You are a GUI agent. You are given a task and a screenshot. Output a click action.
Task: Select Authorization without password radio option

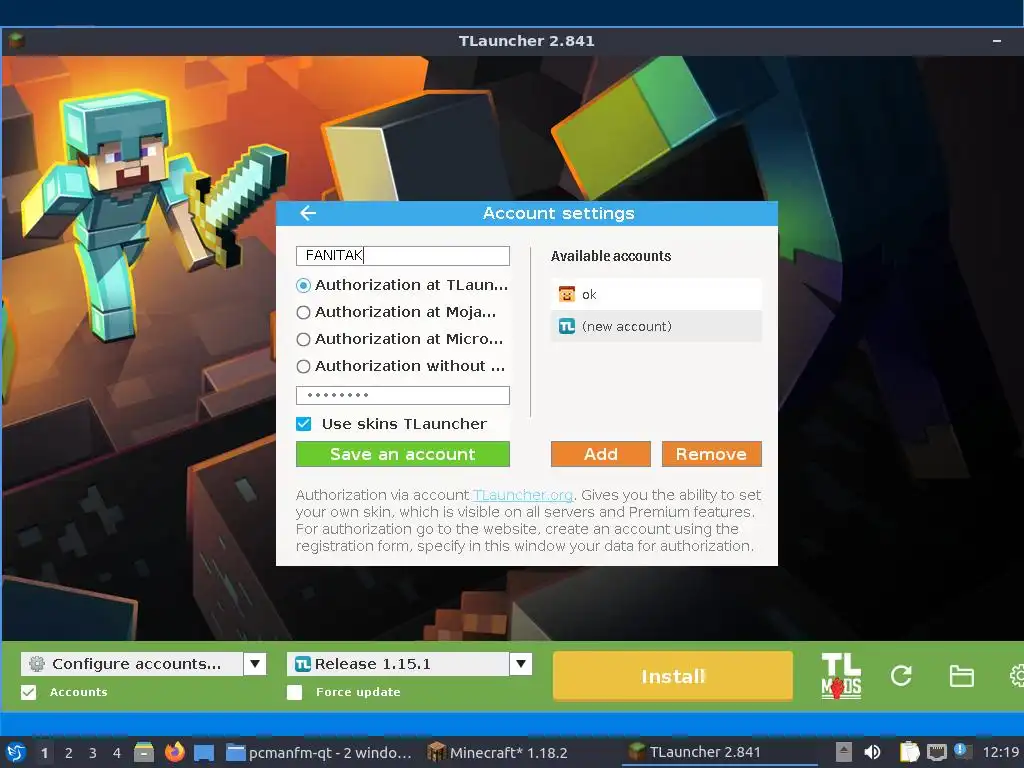303,366
